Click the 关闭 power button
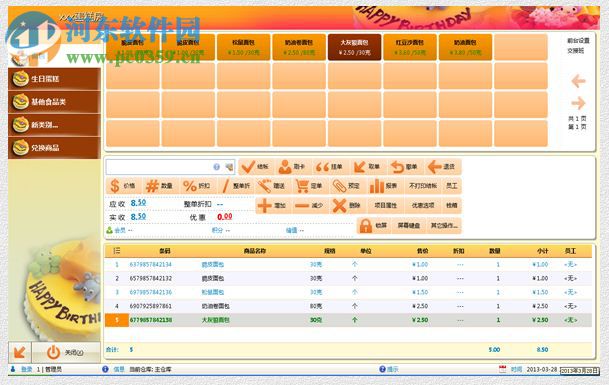 (66, 352)
